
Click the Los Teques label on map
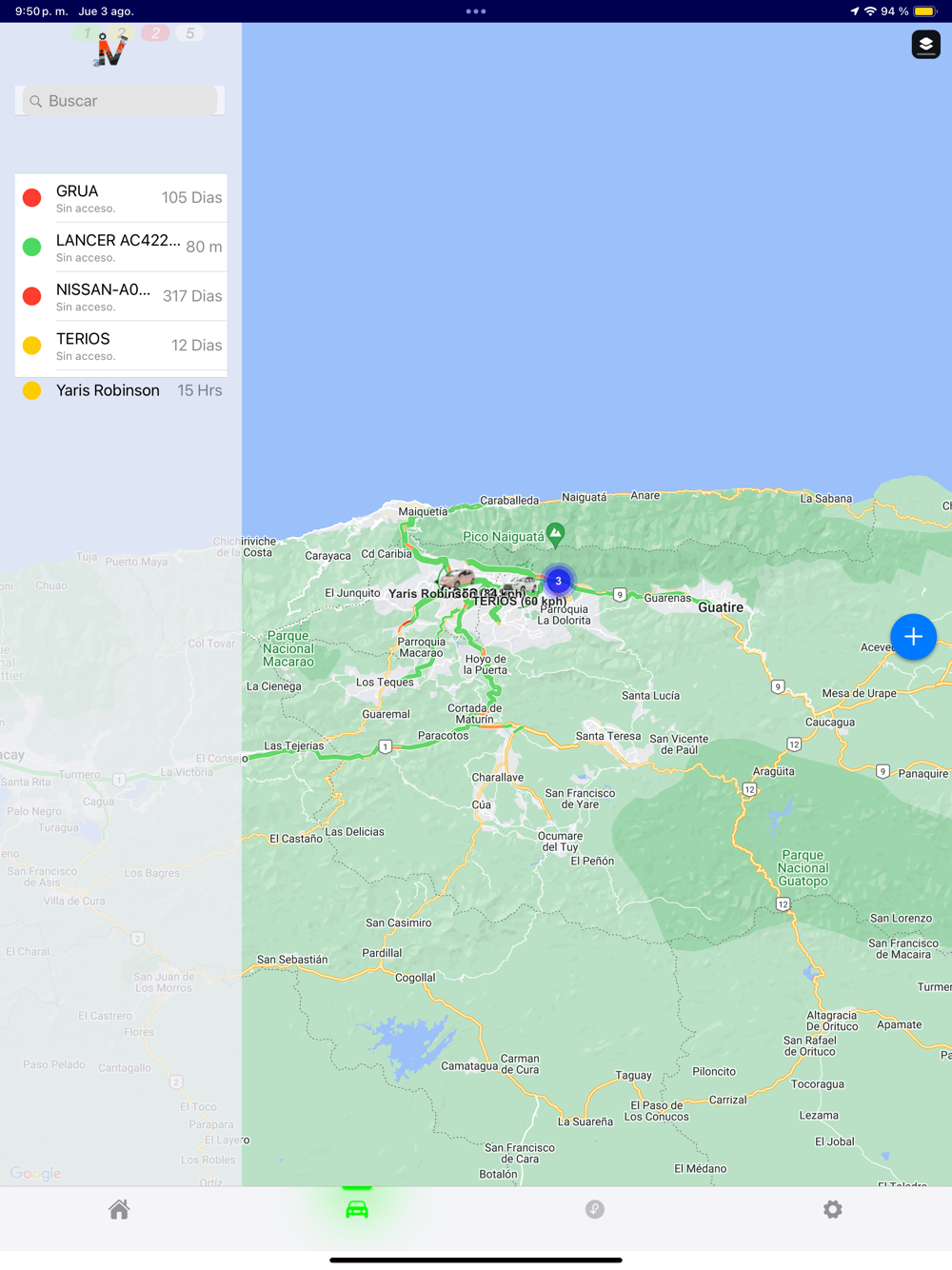tap(385, 683)
